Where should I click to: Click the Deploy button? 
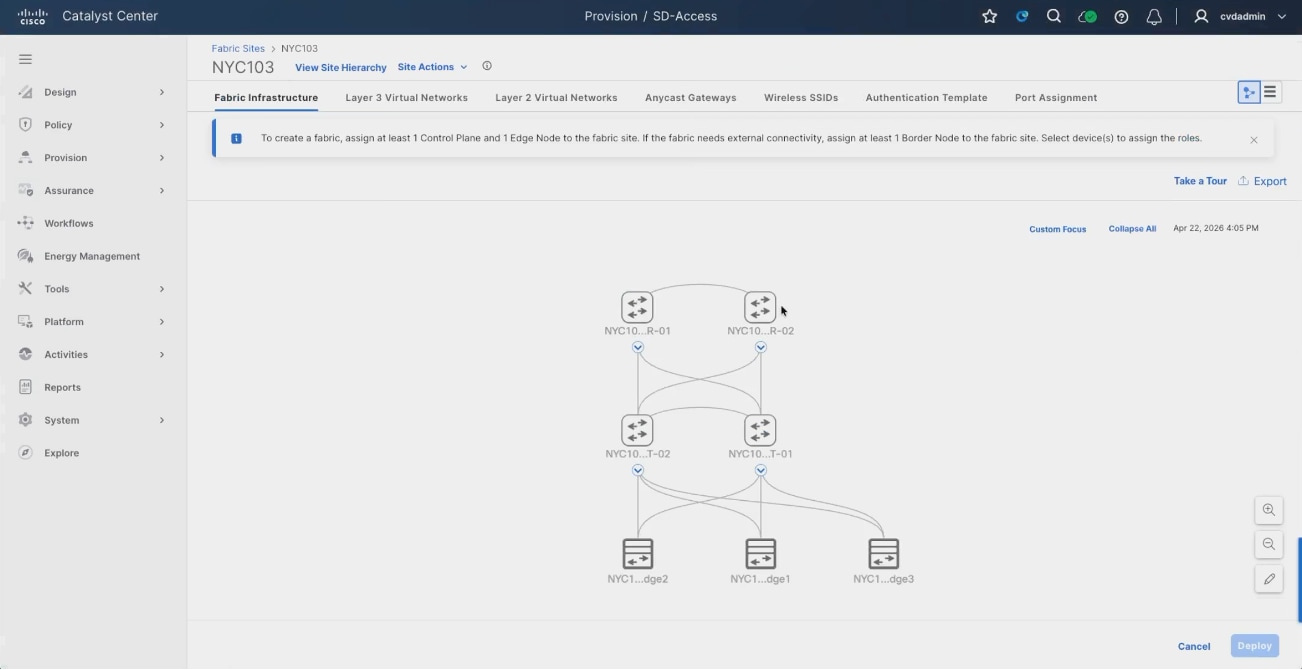click(1254, 646)
